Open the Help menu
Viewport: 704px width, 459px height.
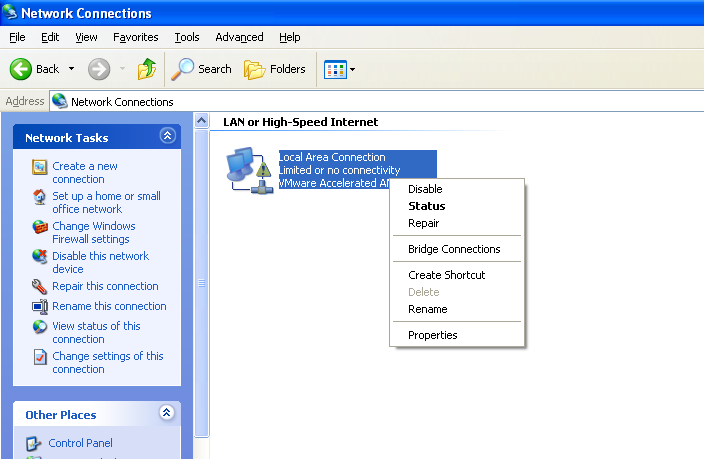(290, 37)
